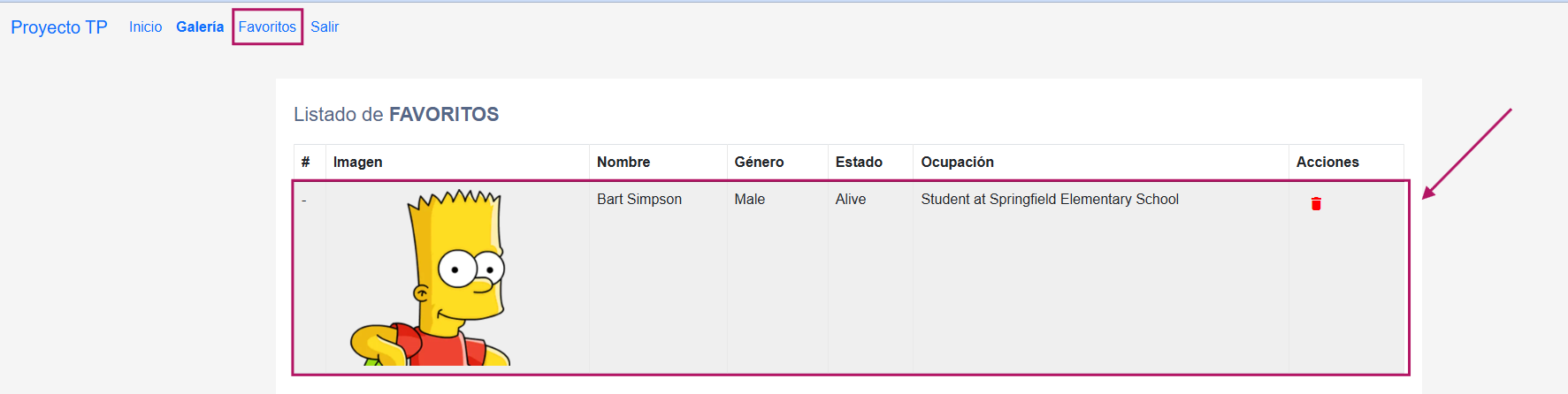Click the # column header
The height and width of the screenshot is (394, 1568).
click(305, 163)
